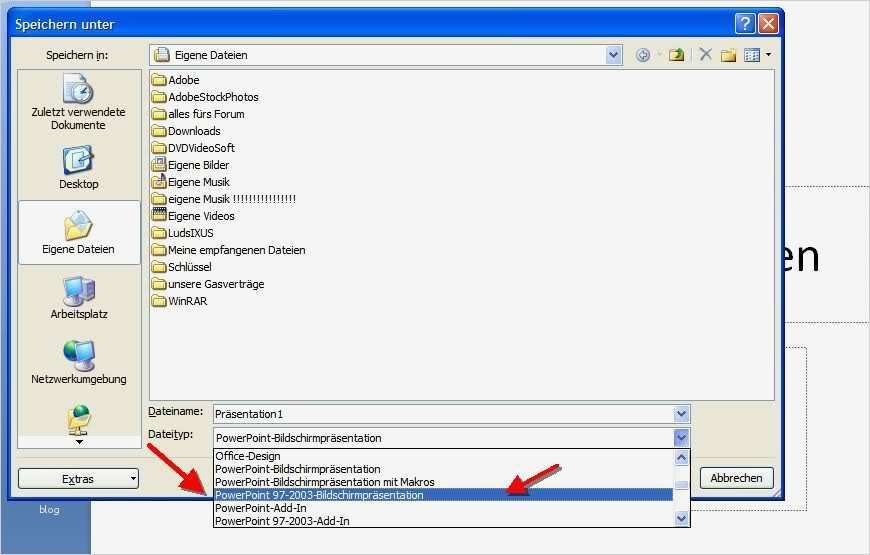
Task: Click the help question mark button
Action: [745, 24]
